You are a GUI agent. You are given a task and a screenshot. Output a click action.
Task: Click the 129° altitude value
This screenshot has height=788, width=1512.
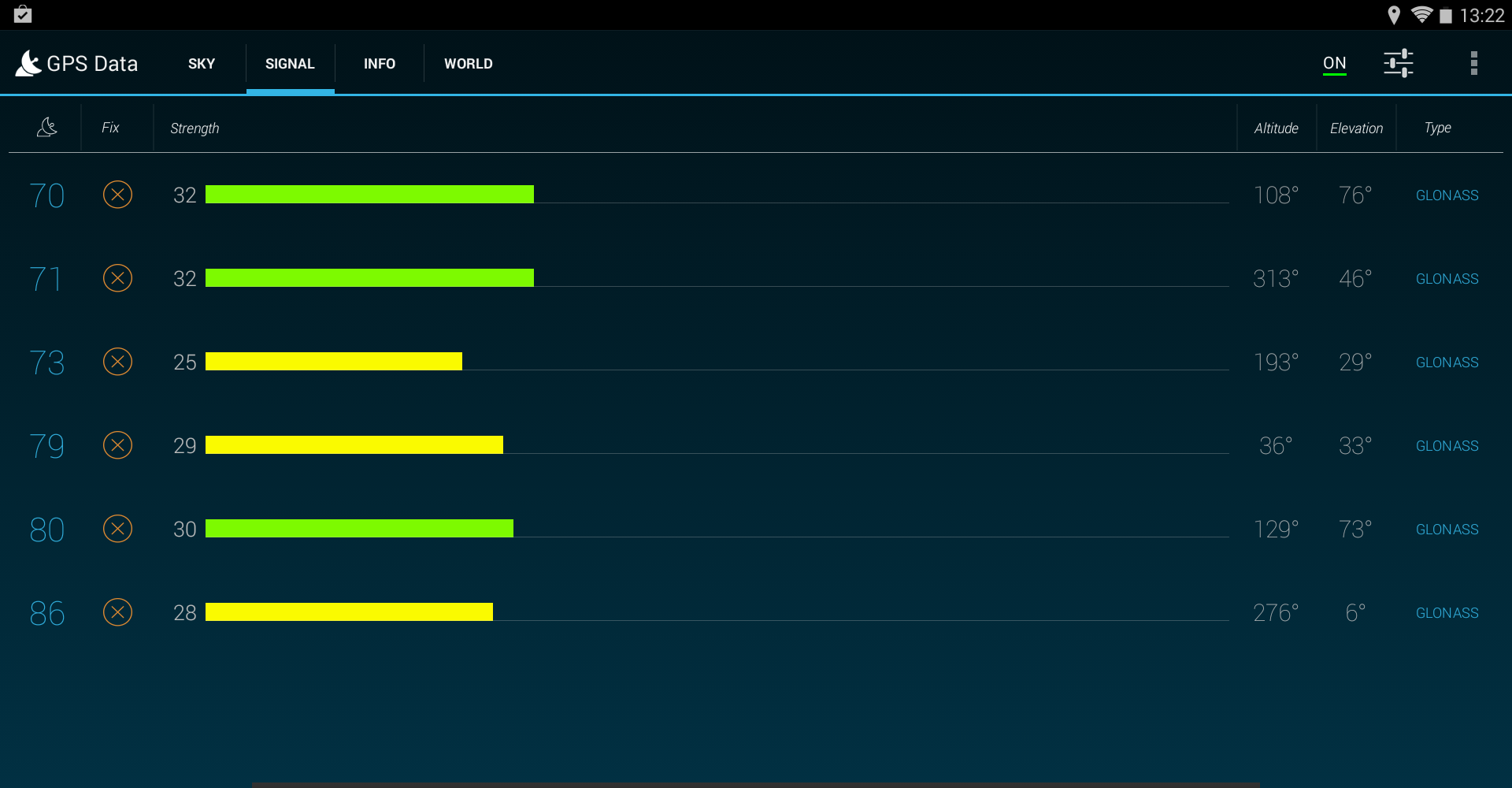click(1276, 530)
